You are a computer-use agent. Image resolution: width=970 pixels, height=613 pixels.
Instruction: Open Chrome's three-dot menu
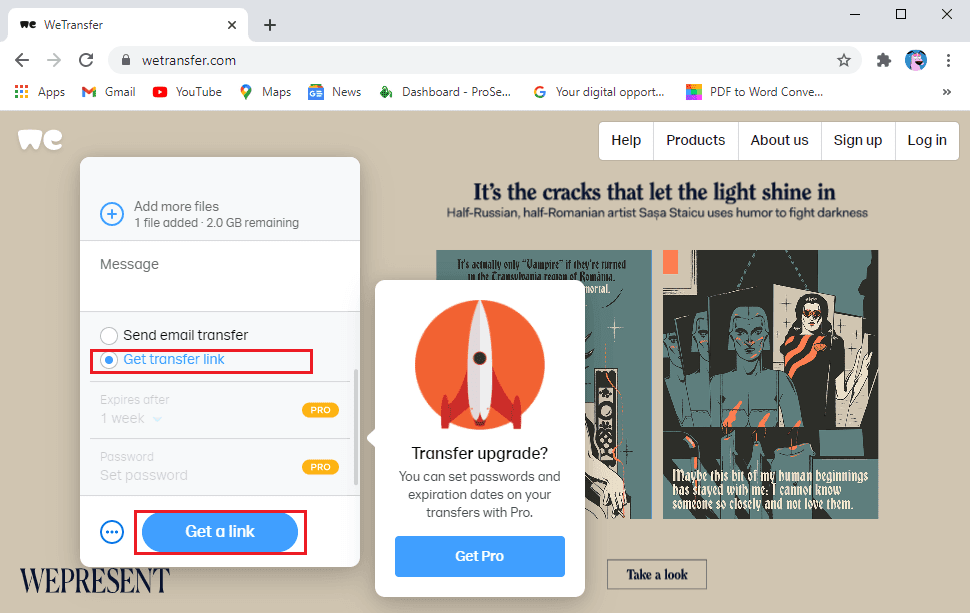pos(948,60)
